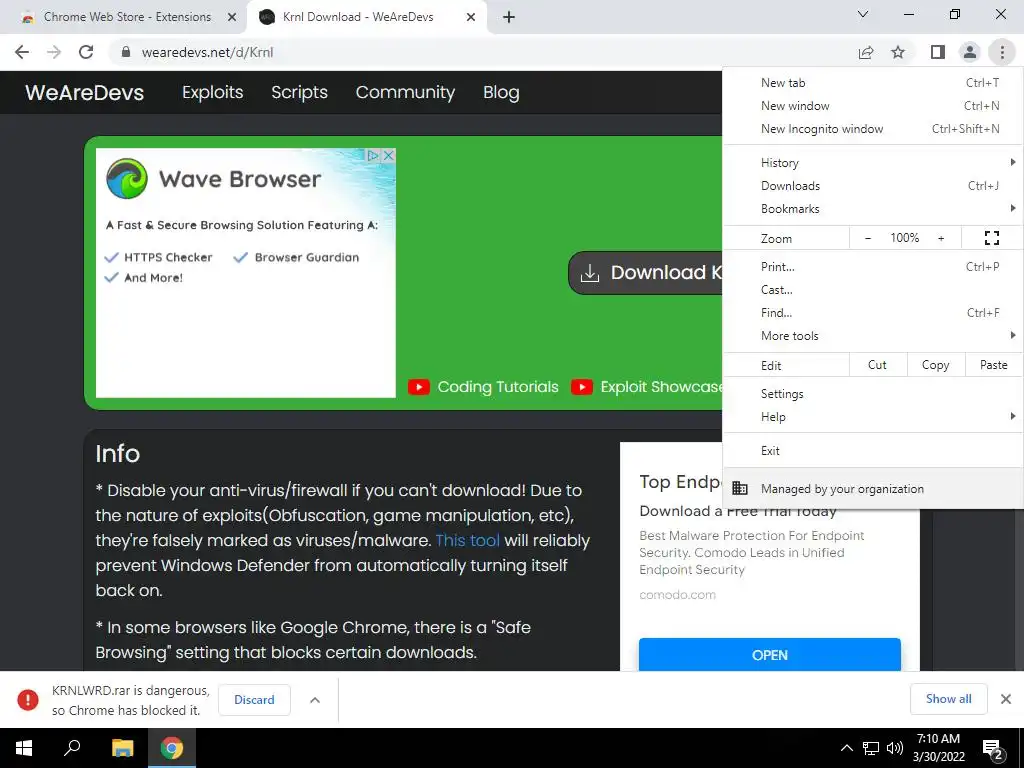Share this page via the share icon
Viewport: 1024px width, 768px height.
click(x=866, y=52)
